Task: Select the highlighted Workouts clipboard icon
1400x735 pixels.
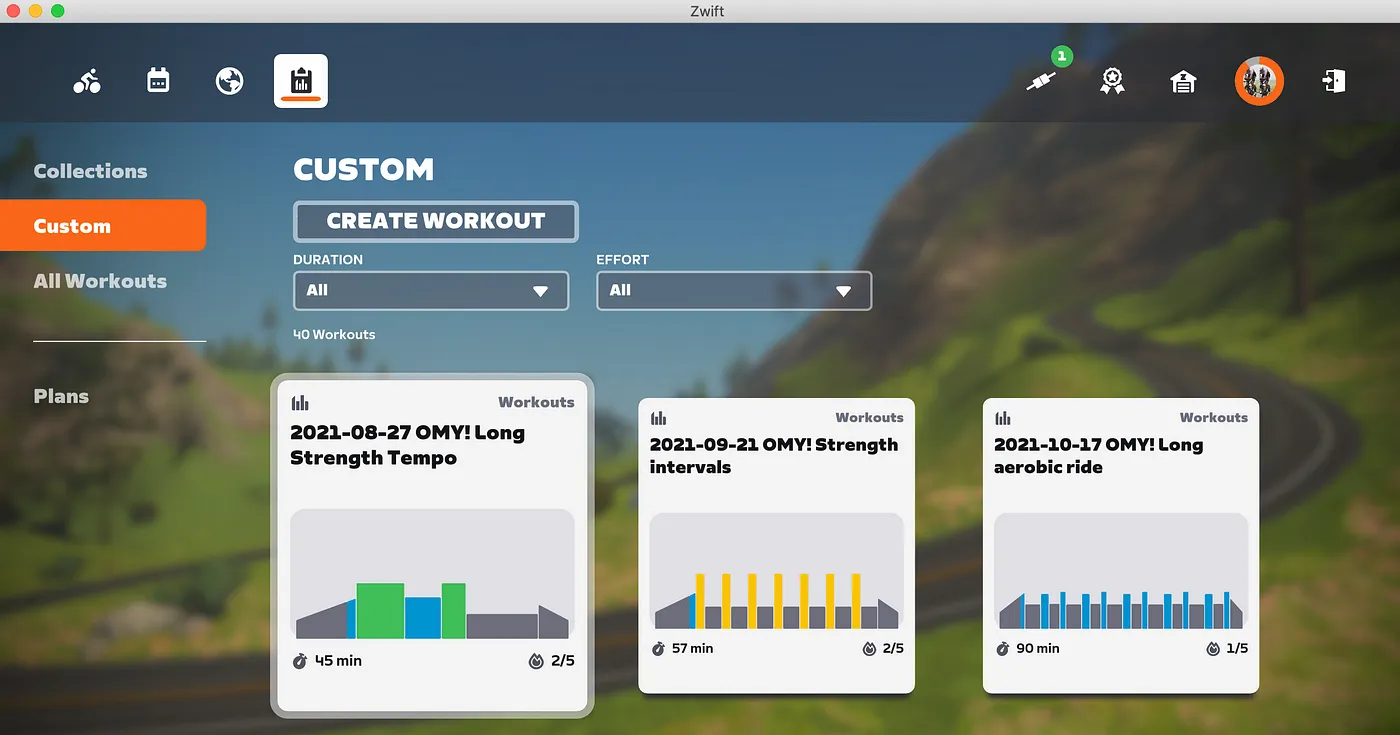Action: point(301,81)
